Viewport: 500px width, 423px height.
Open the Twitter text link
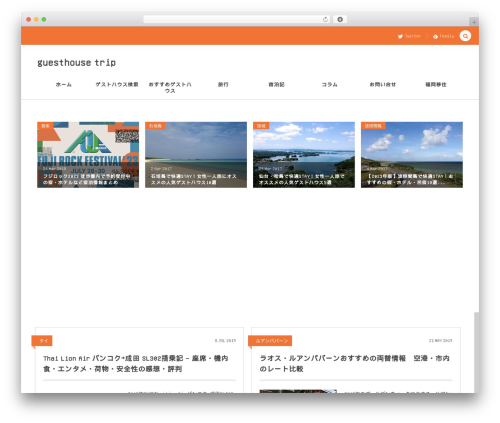[413, 36]
